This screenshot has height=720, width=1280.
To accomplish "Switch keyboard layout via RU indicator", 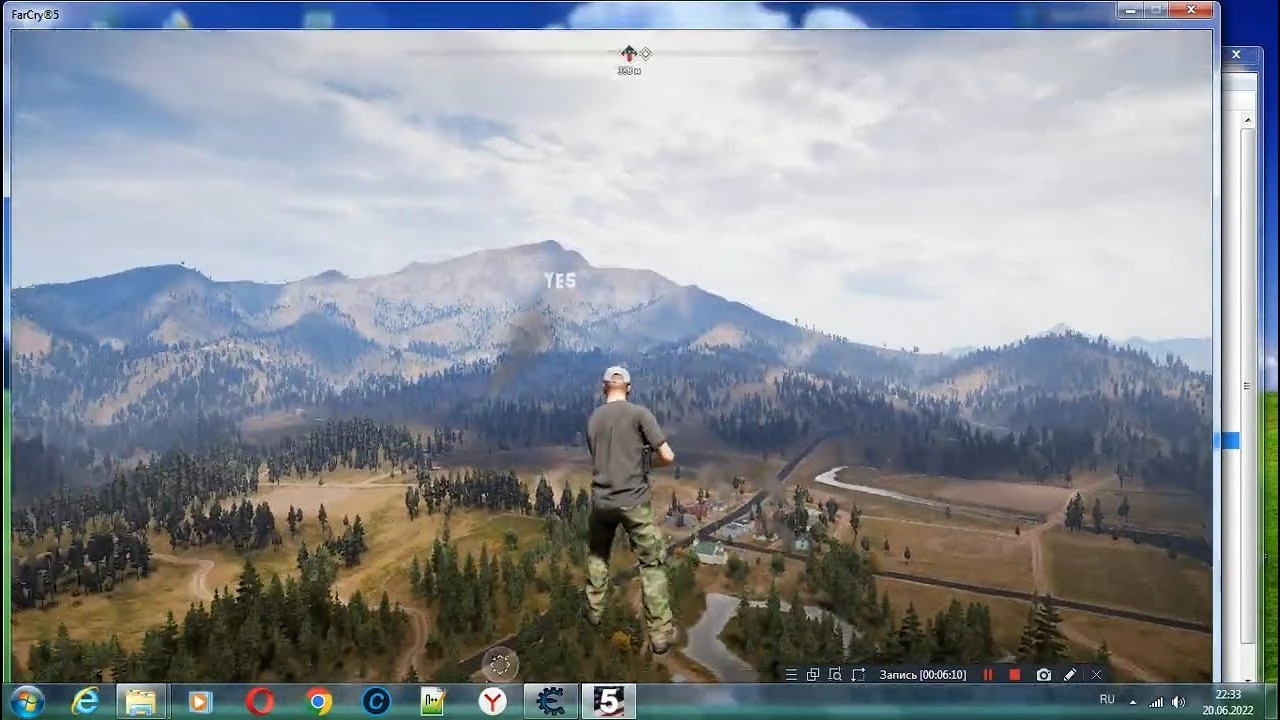I will tap(1108, 699).
